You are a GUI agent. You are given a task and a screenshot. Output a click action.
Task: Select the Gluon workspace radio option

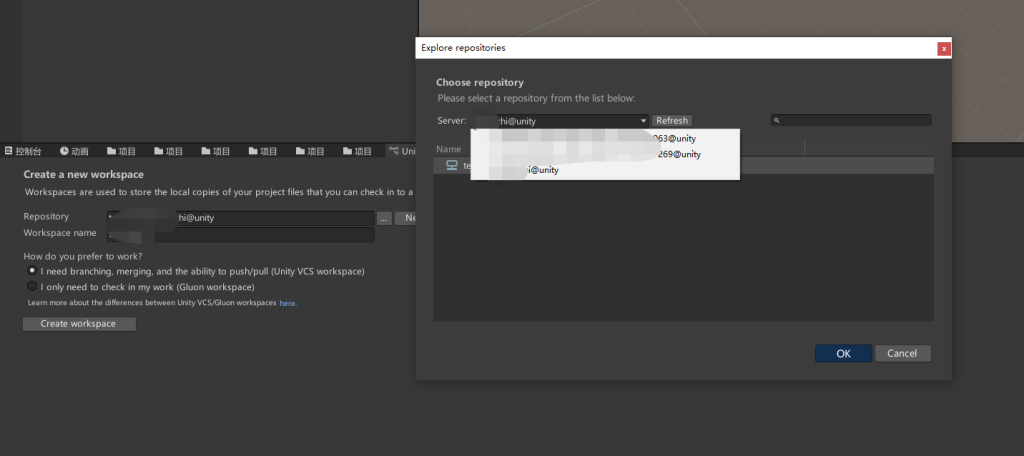32,286
